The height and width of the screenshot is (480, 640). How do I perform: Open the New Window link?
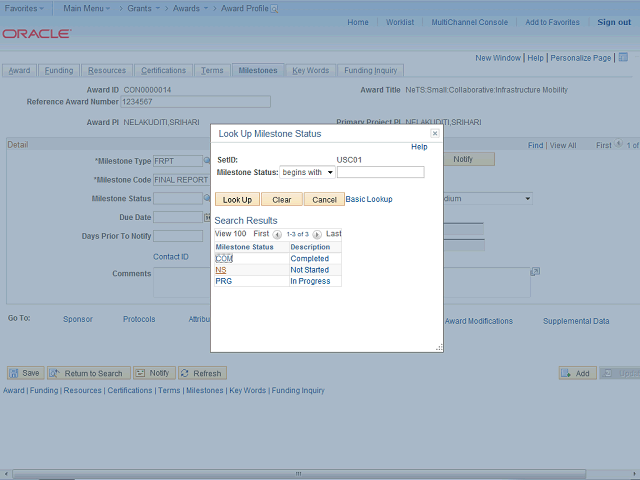point(498,58)
